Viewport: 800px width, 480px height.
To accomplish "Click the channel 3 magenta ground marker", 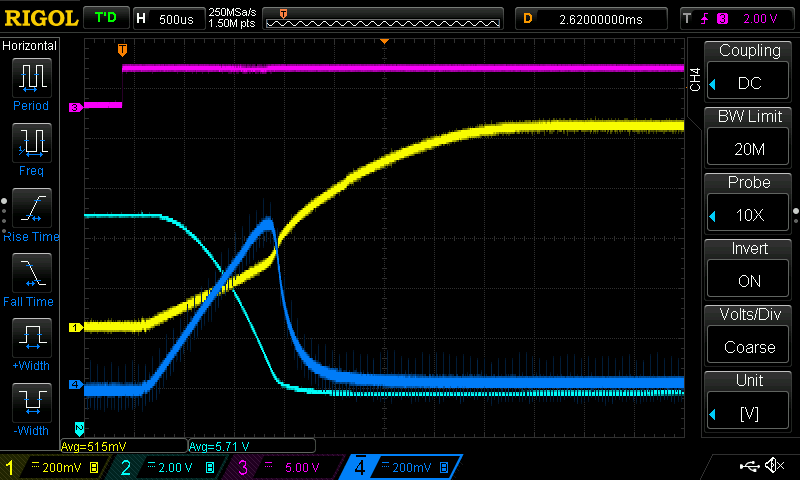I will click(76, 107).
